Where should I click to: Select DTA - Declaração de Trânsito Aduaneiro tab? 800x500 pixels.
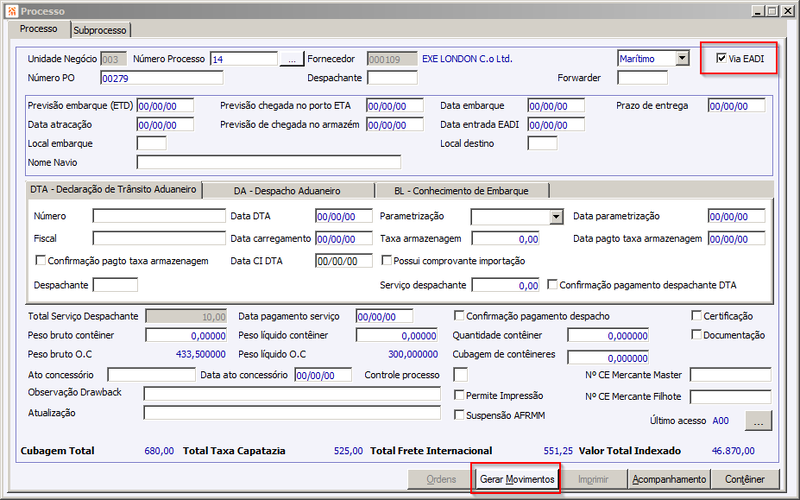click(x=113, y=189)
